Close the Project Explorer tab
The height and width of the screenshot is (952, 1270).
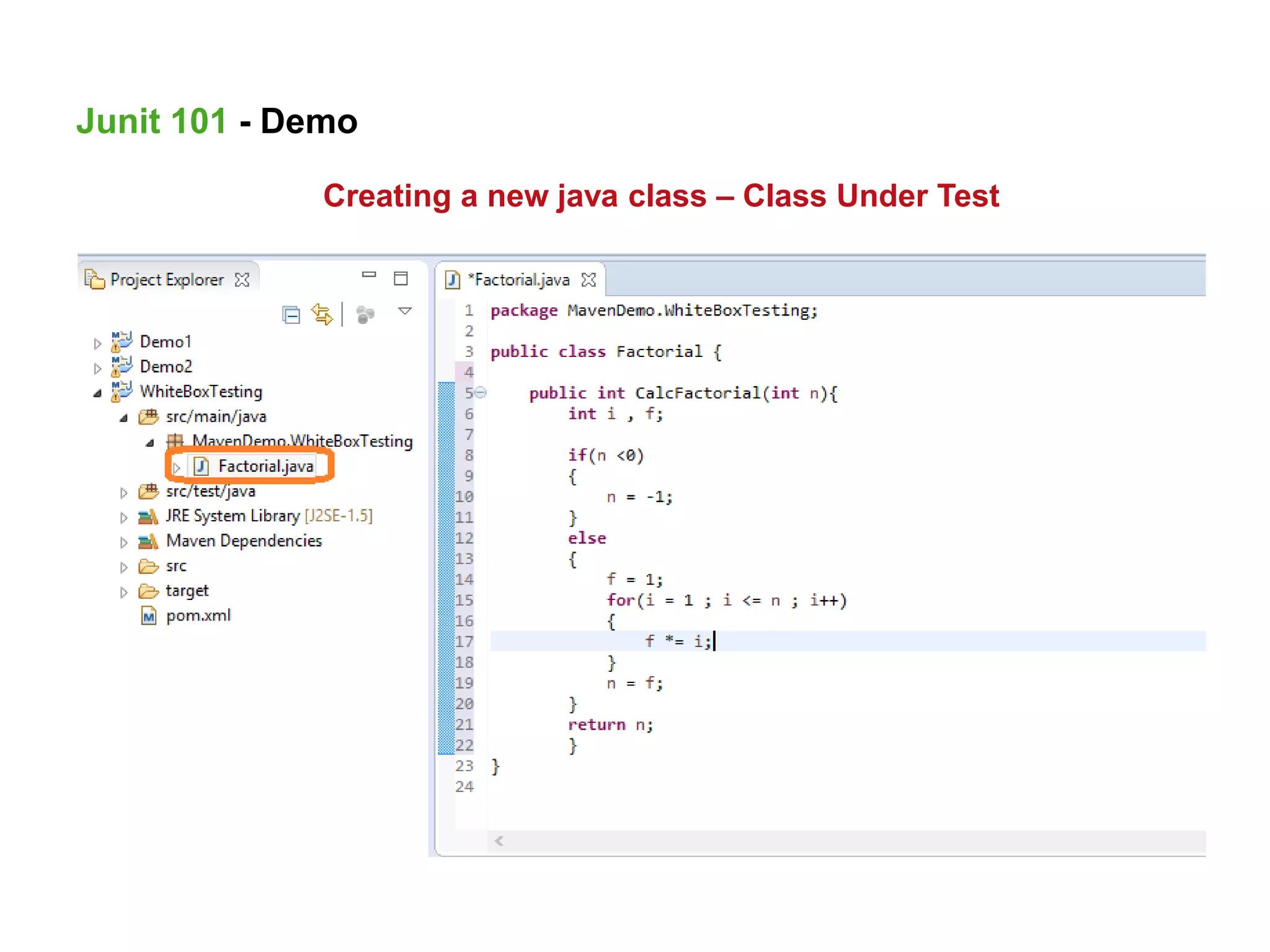point(242,280)
